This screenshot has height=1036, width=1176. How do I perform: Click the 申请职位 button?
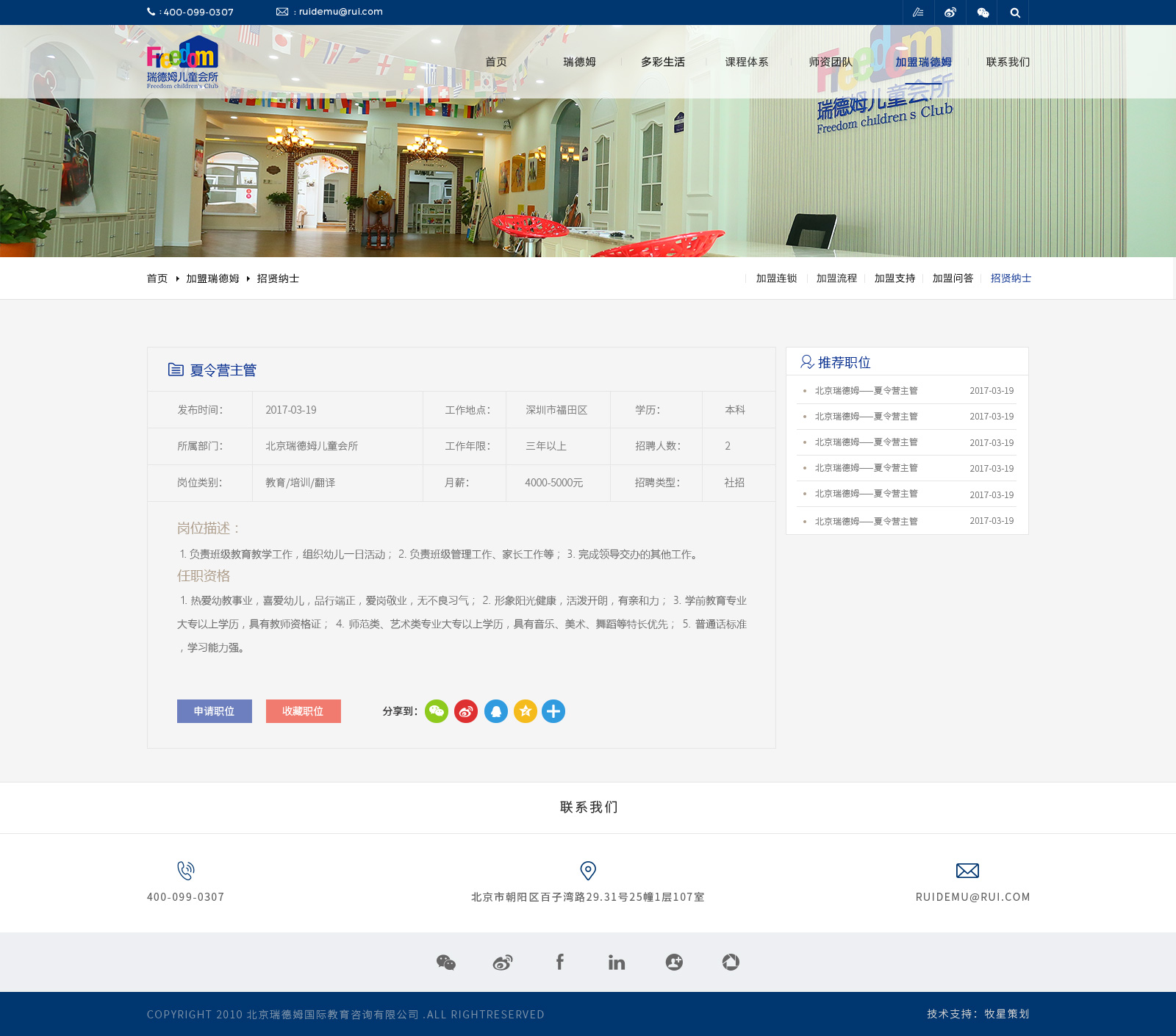(x=214, y=711)
